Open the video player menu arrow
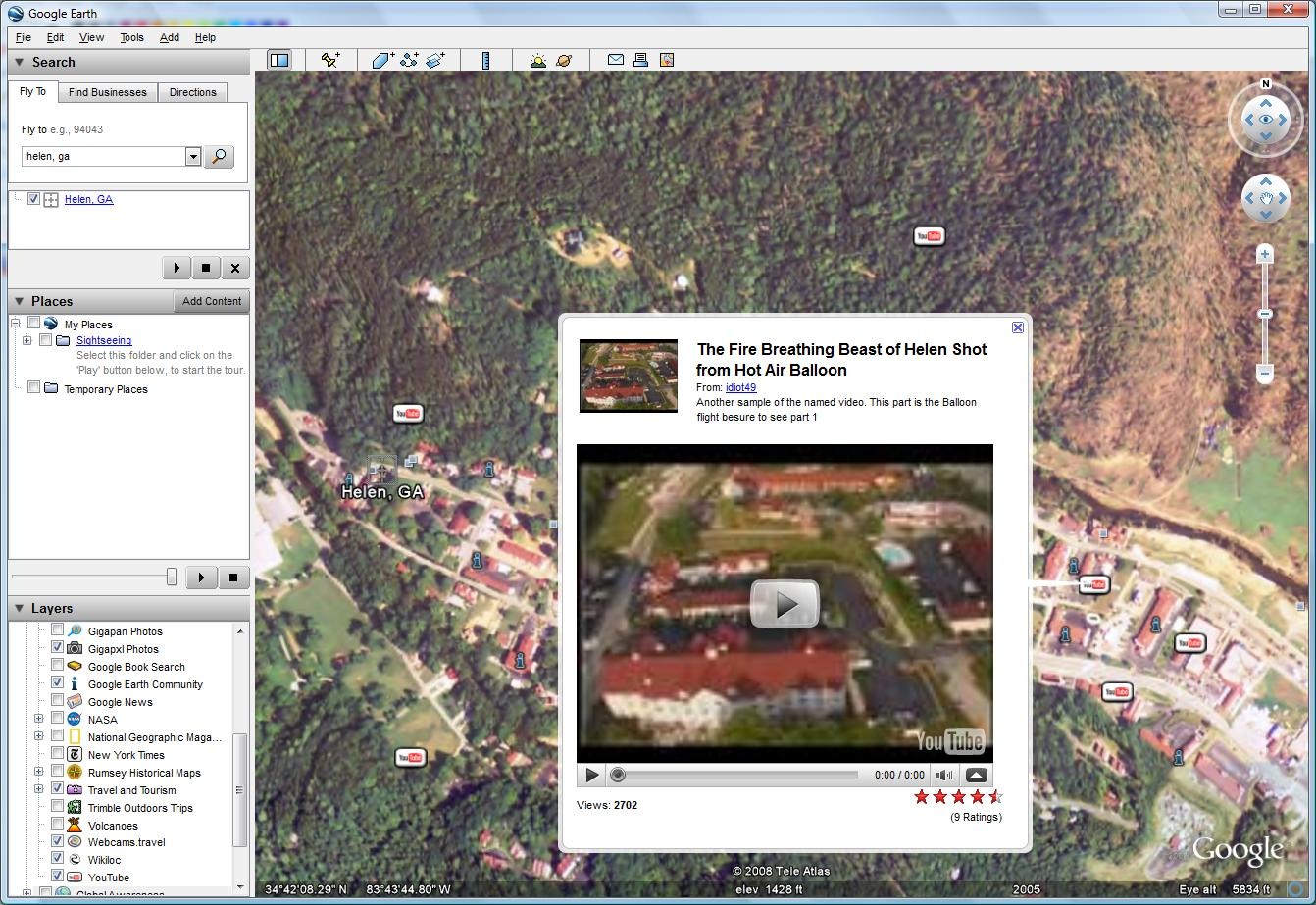Viewport: 1316px width, 905px height. (x=976, y=775)
